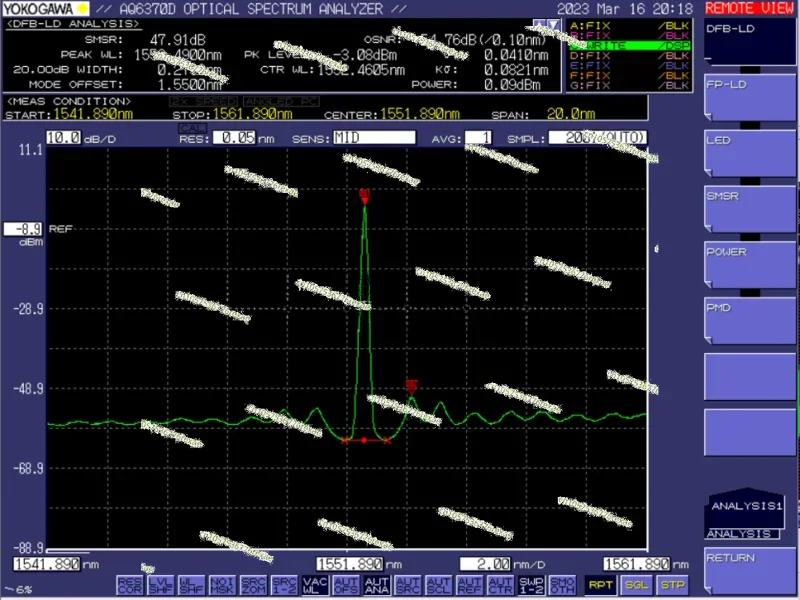Click the SMPL sampling points field
The height and width of the screenshot is (600, 800).
pos(597,138)
